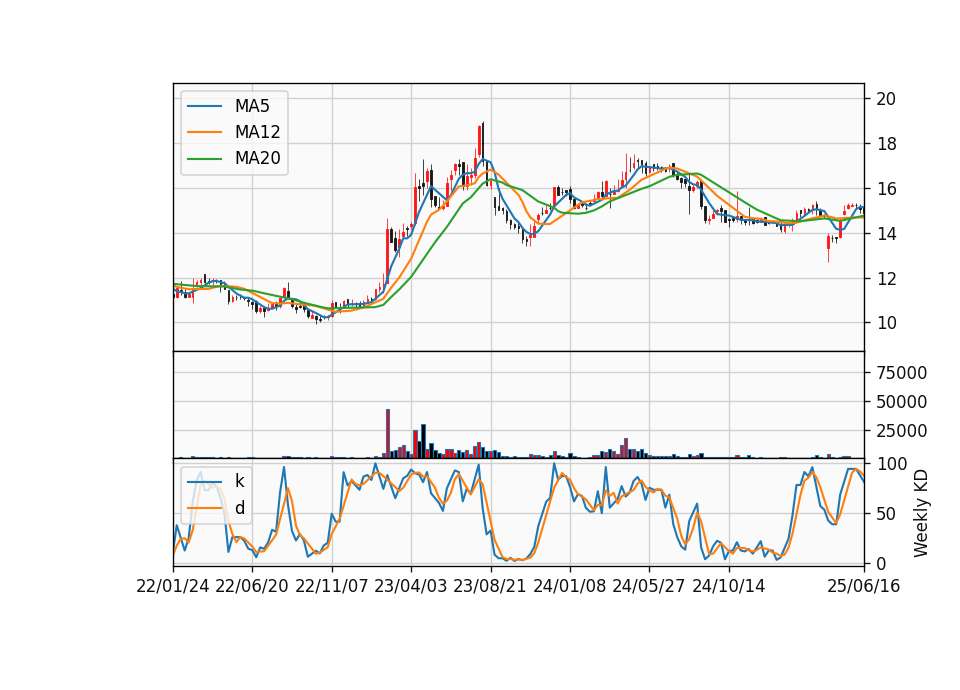Click the 25/06/16 date axis label
Viewport: 960px width, 690px height.
click(x=864, y=586)
